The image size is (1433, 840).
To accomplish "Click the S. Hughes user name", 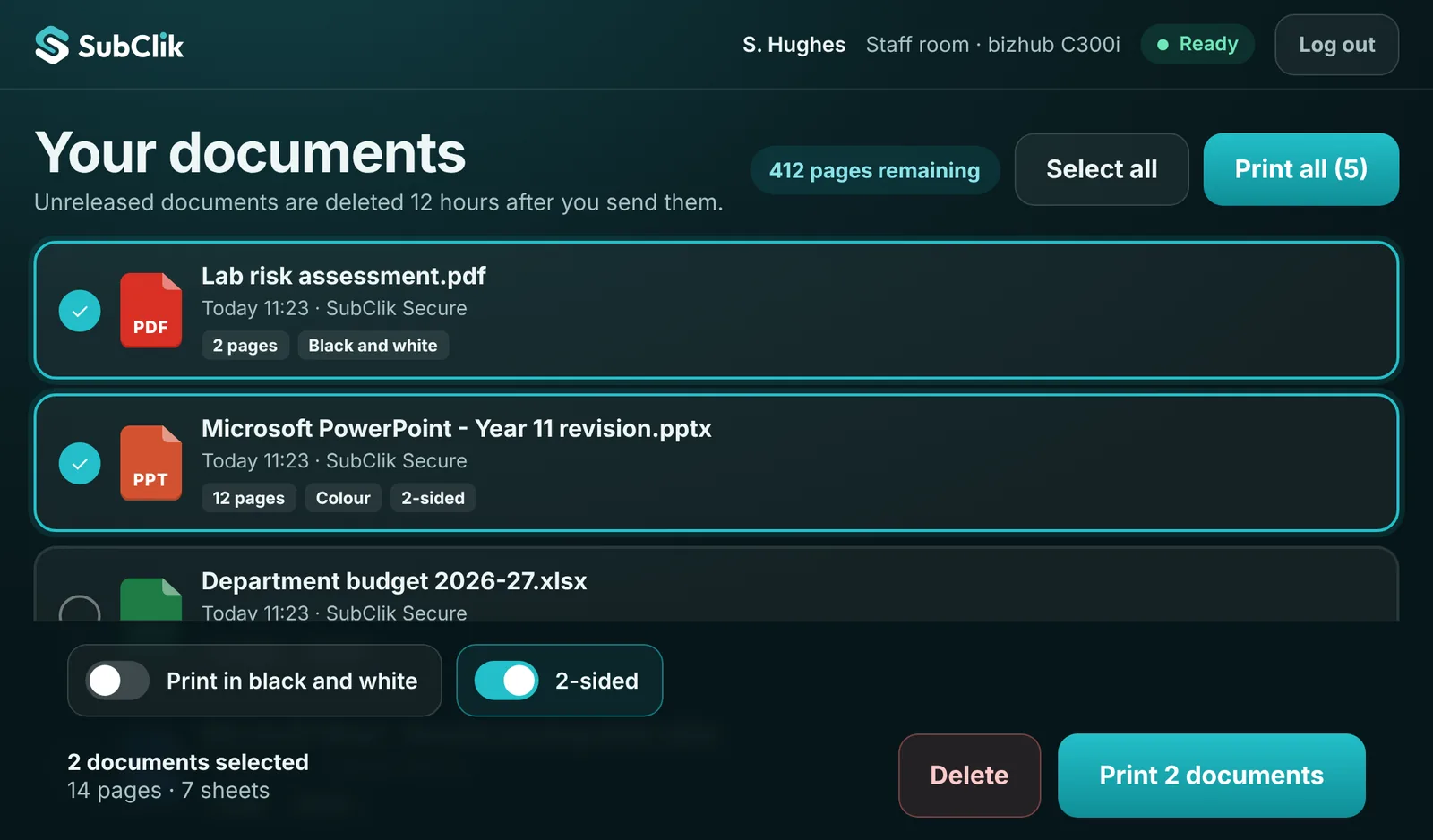I will pyautogui.click(x=794, y=45).
